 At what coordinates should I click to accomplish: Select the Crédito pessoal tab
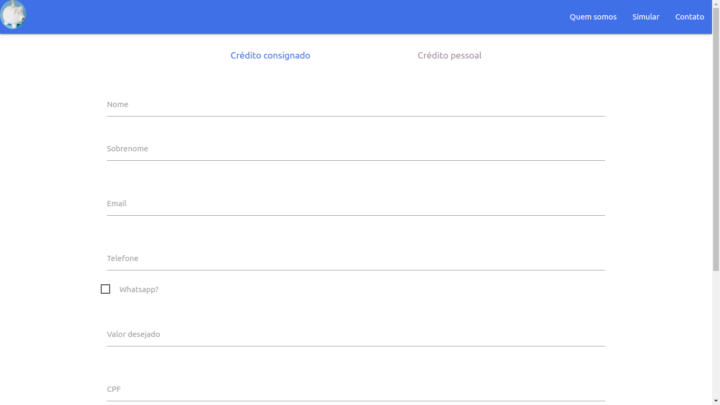[449, 56]
